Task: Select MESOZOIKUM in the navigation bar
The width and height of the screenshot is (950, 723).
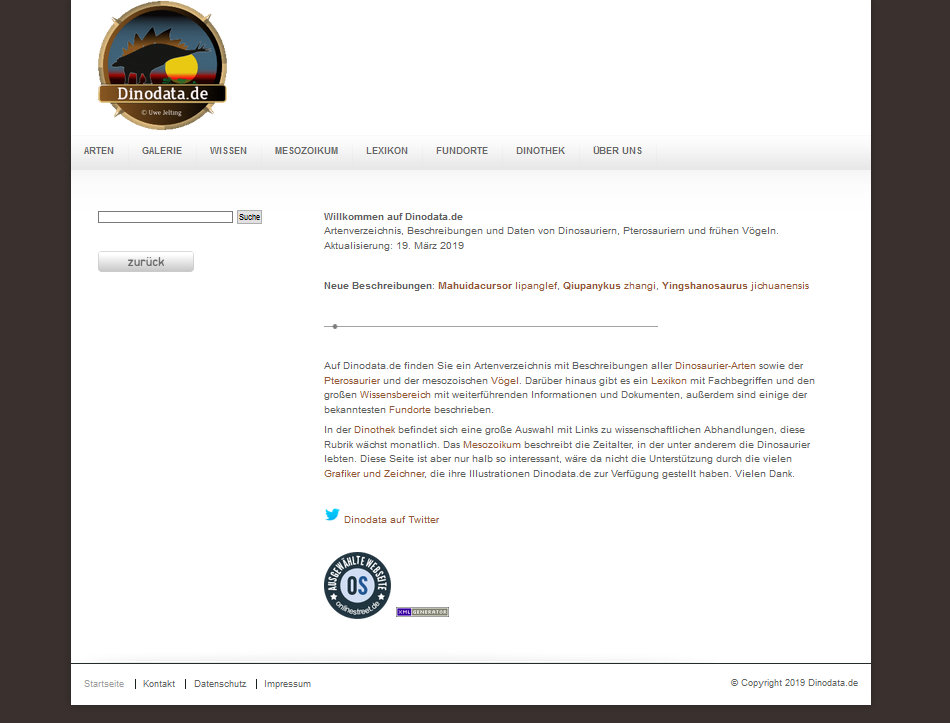Action: pos(306,151)
